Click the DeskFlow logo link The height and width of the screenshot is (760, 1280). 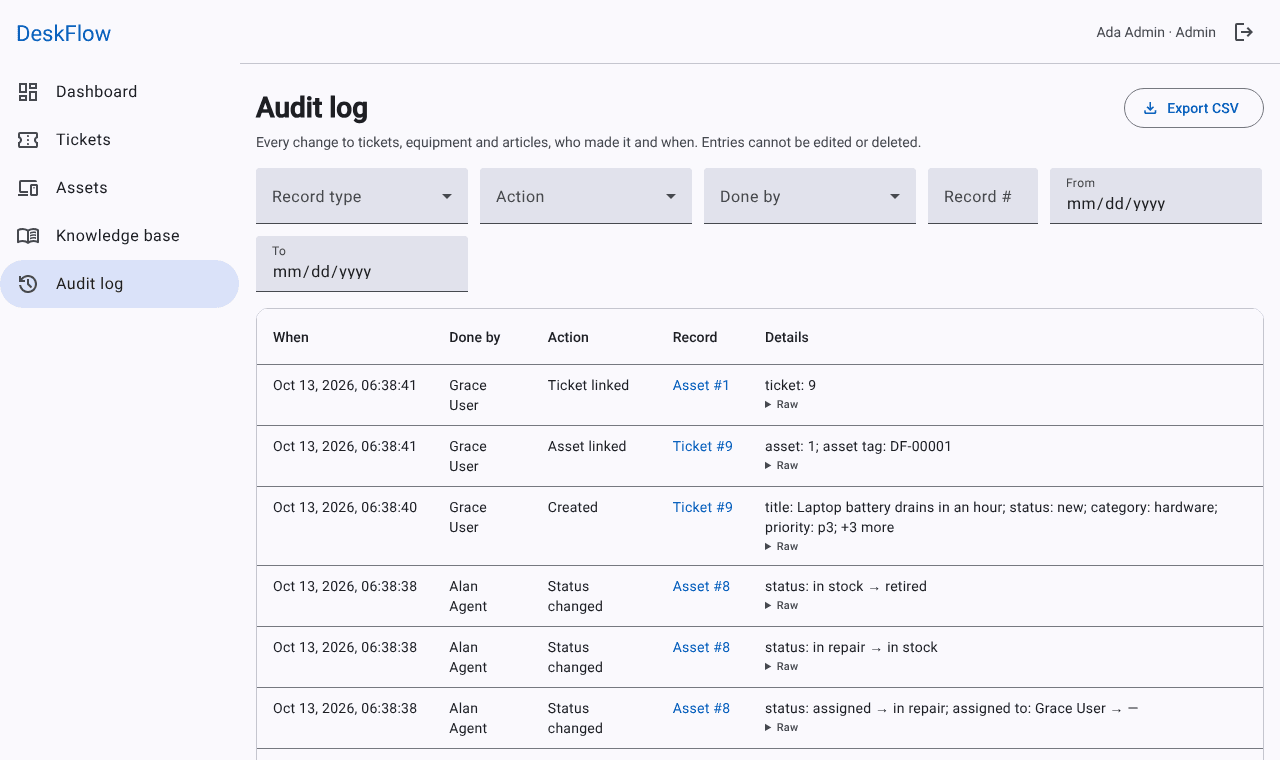pos(64,33)
